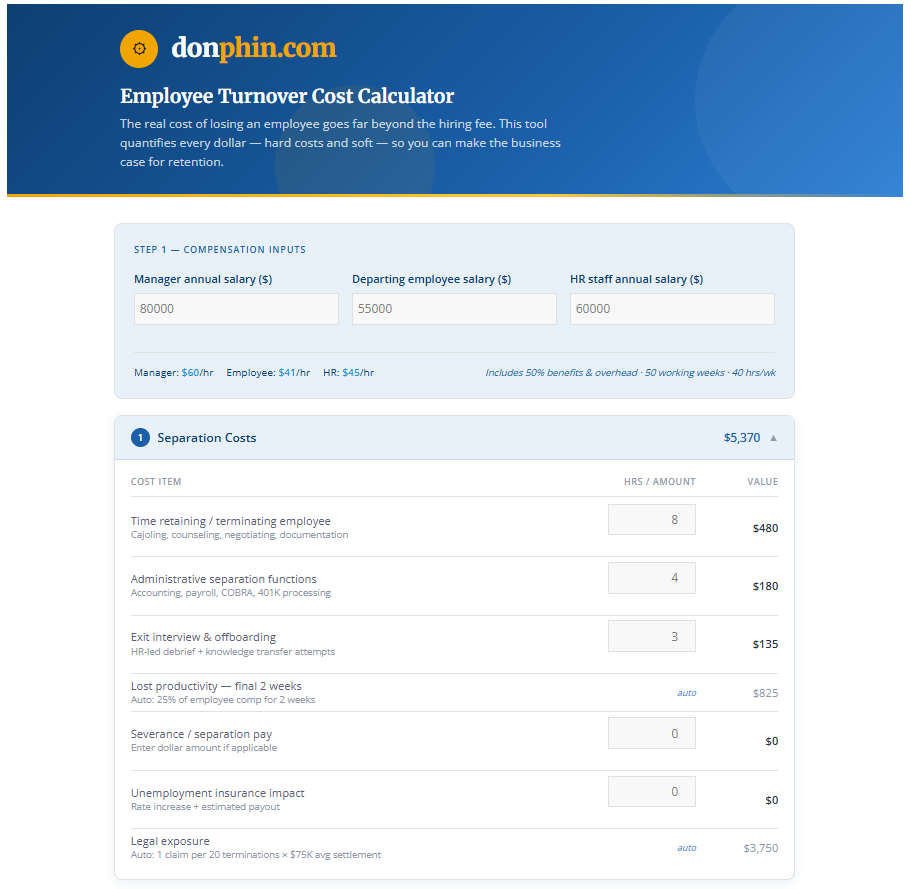Click the Separation Costs $5,370 total
The image size is (913, 889).
741,438
